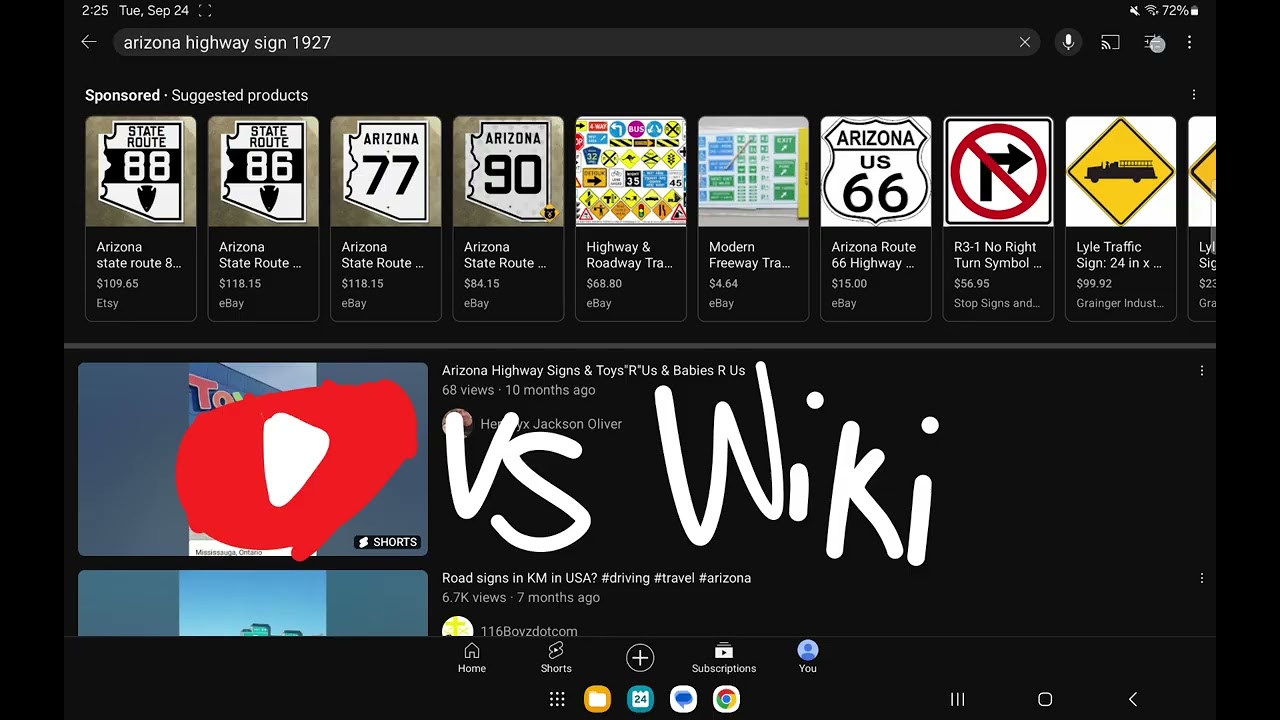
Task: Open the app drawer grid icon
Action: (557, 699)
